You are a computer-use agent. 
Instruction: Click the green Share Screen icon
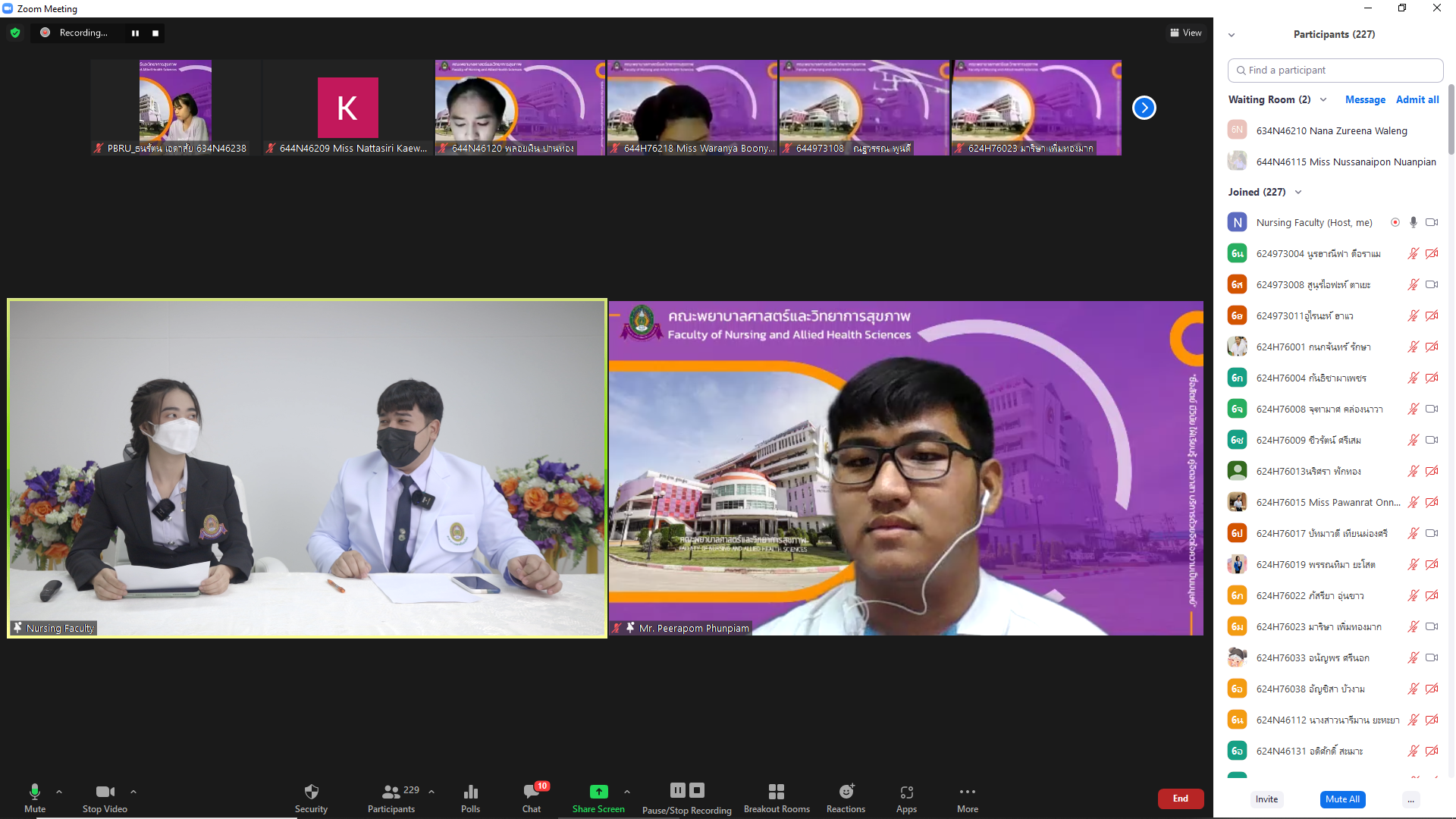(598, 792)
